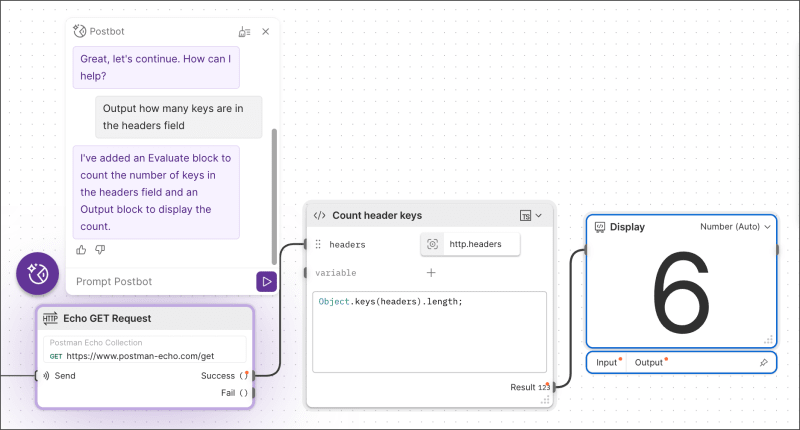This screenshot has height=430, width=800.
Task: Grab the headers variable drag handle
Action: tap(318, 244)
